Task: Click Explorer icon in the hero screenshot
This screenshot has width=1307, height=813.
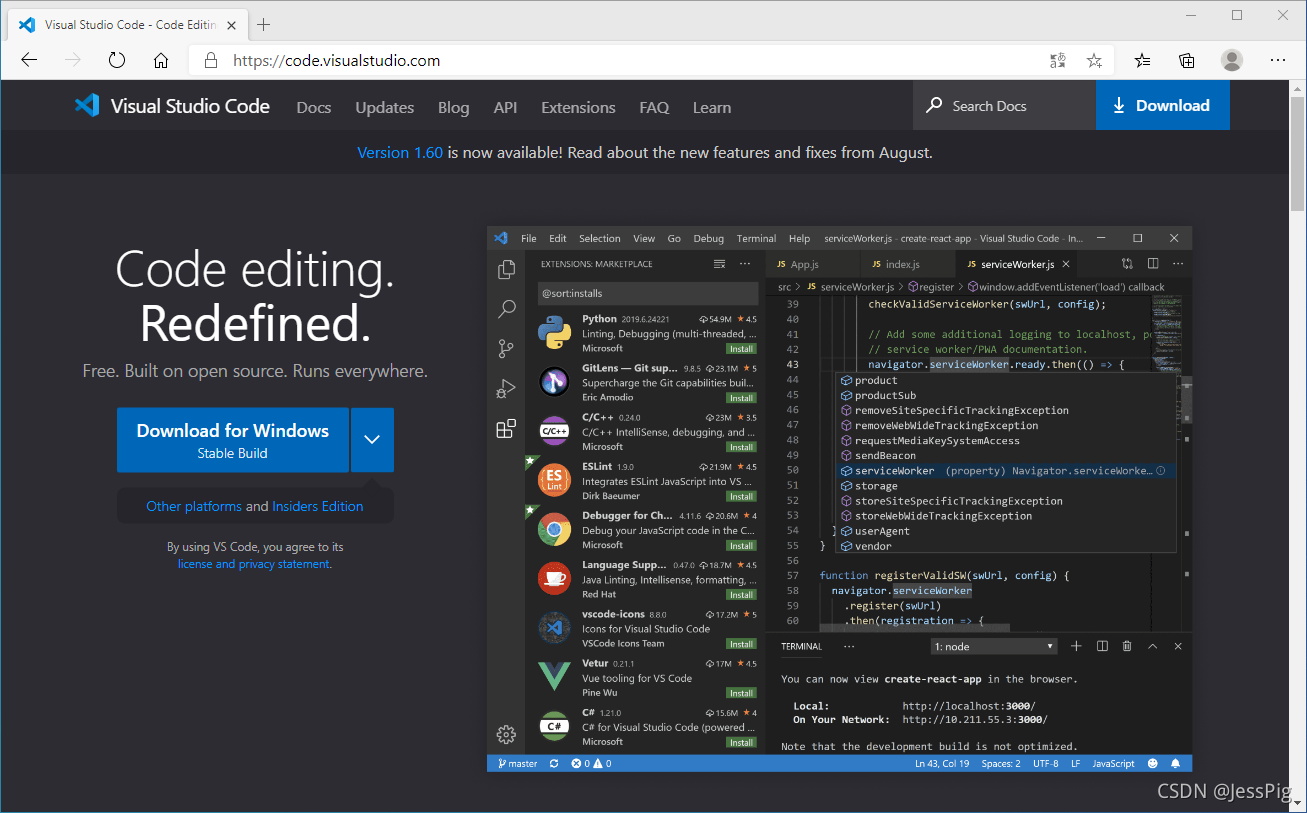Action: pyautogui.click(x=506, y=269)
